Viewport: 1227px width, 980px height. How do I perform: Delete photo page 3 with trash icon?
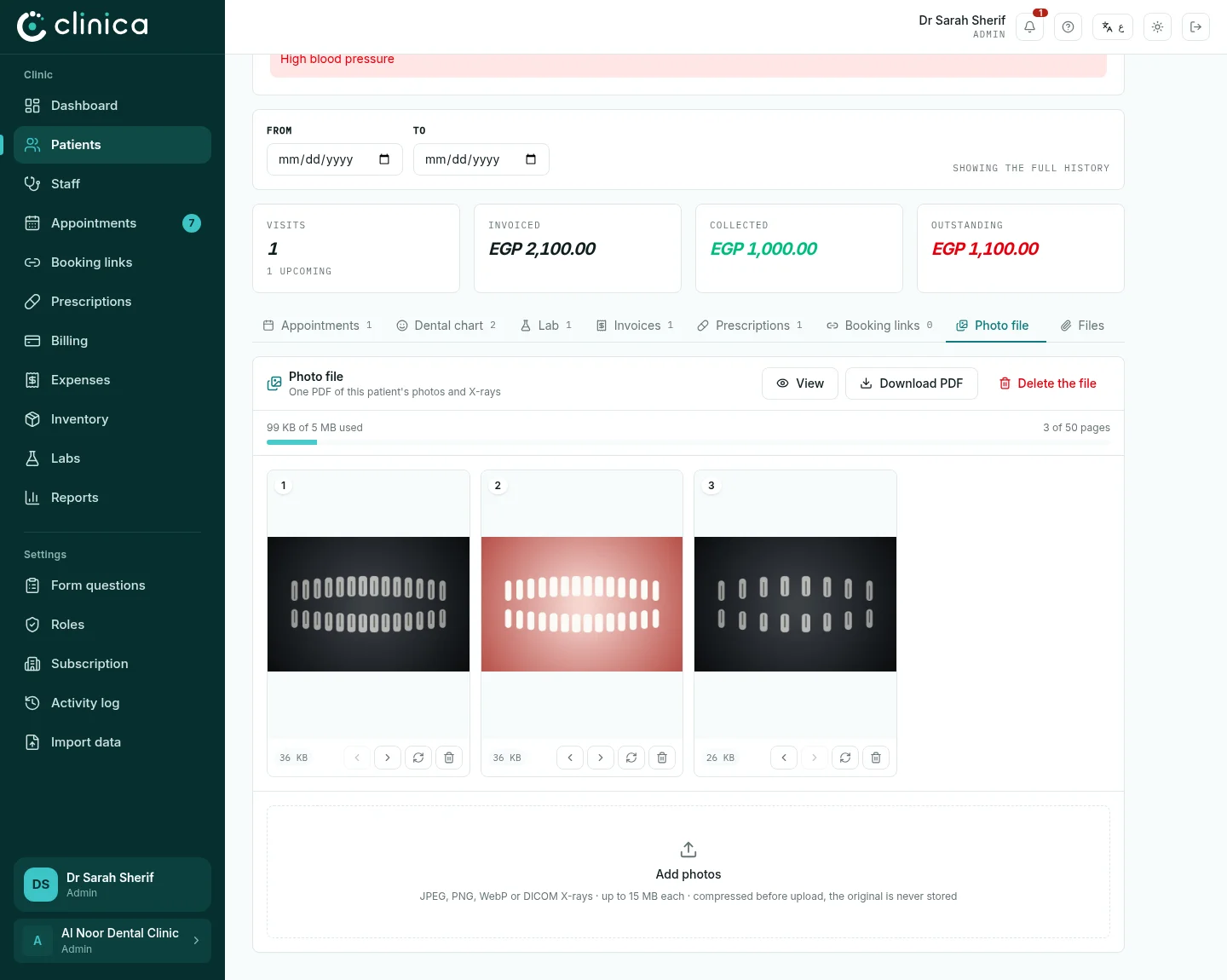pyautogui.click(x=876, y=758)
